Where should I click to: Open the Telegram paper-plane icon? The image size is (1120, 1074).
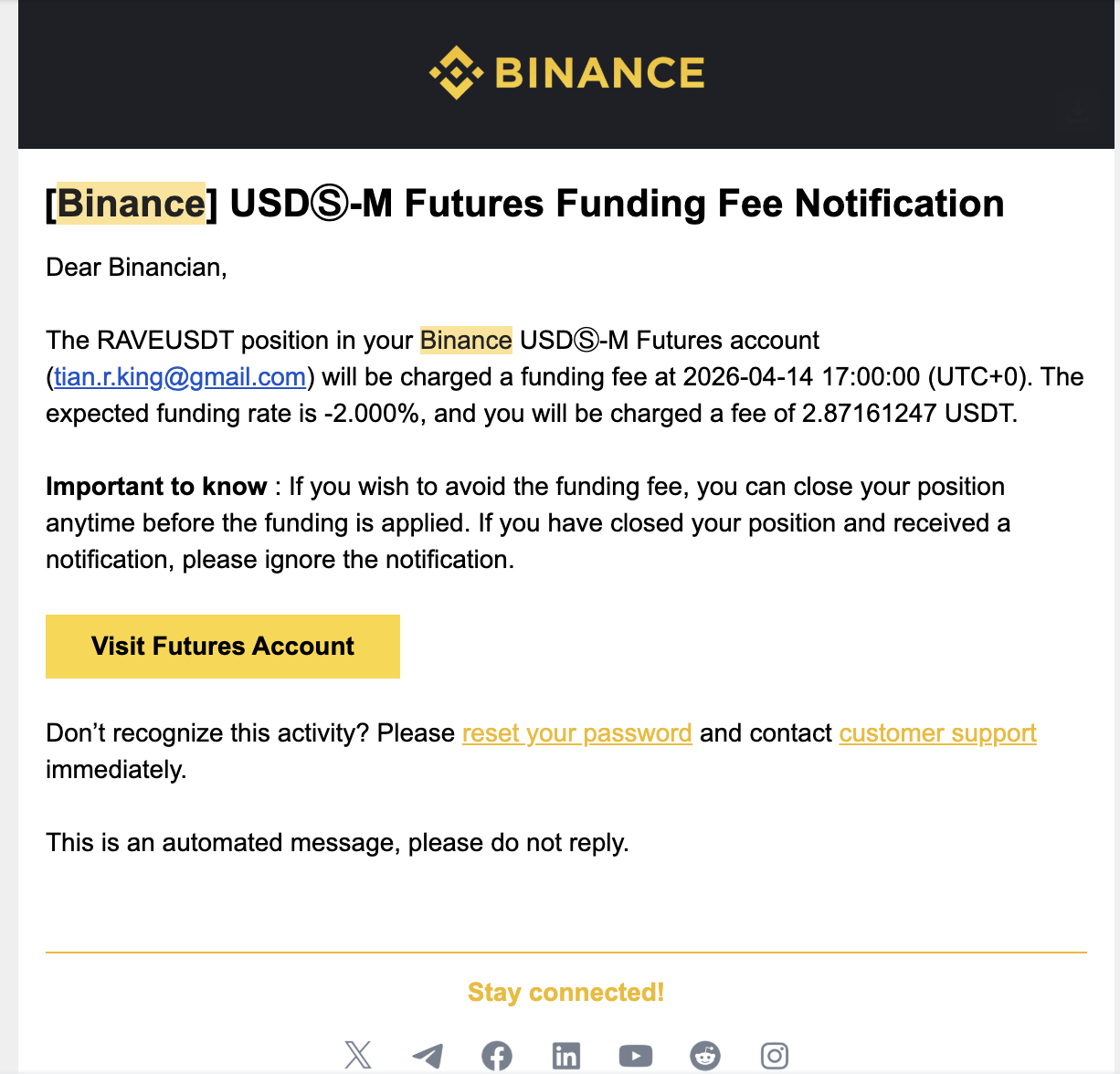[x=428, y=1056]
